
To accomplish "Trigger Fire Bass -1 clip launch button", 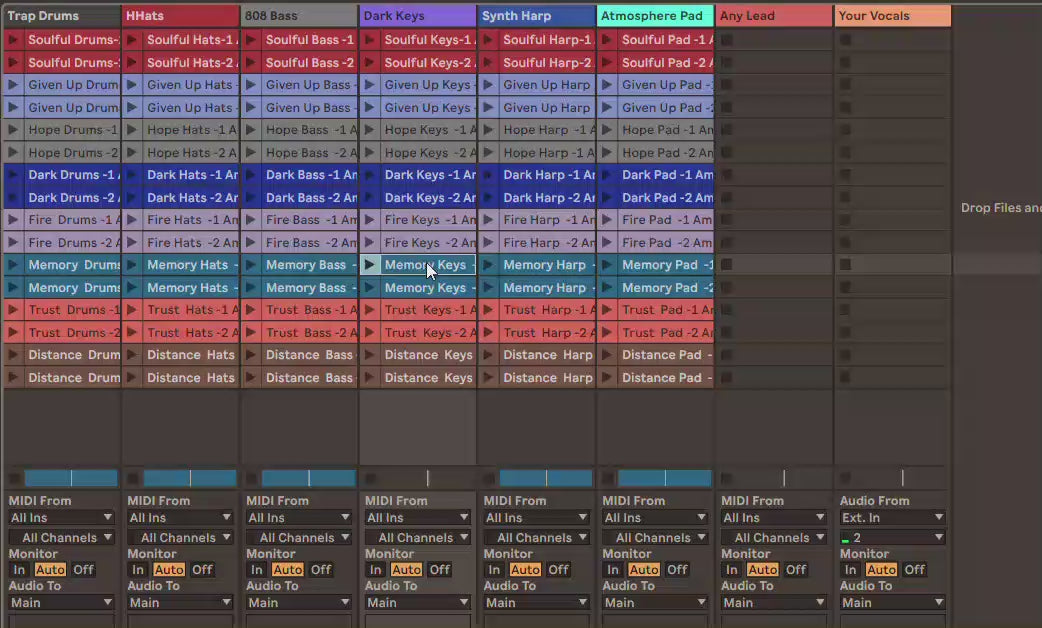I will tap(250, 220).
